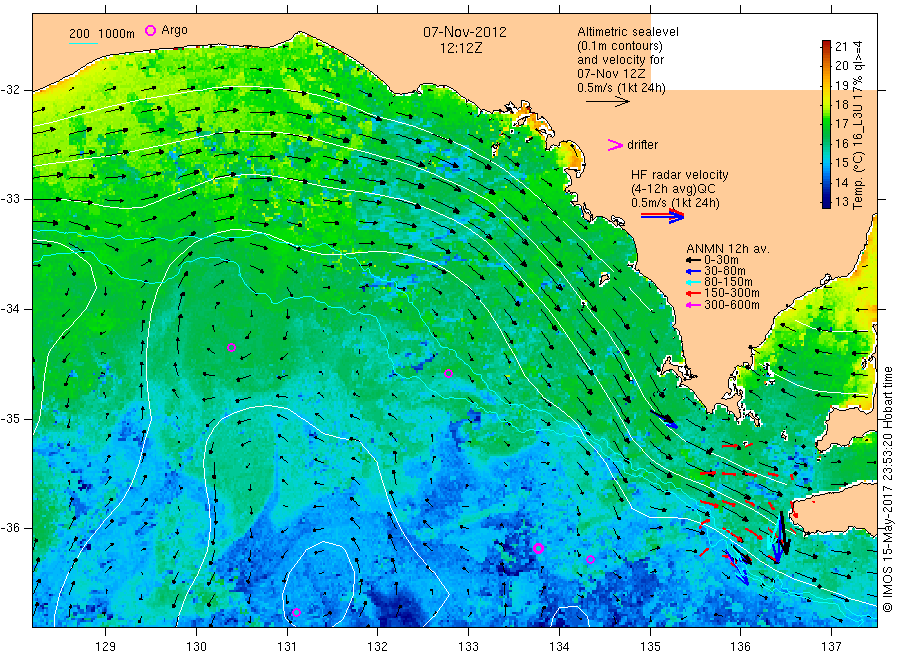Click the cyan 200m isobath legend line
The image size is (900, 660).
[83, 44]
